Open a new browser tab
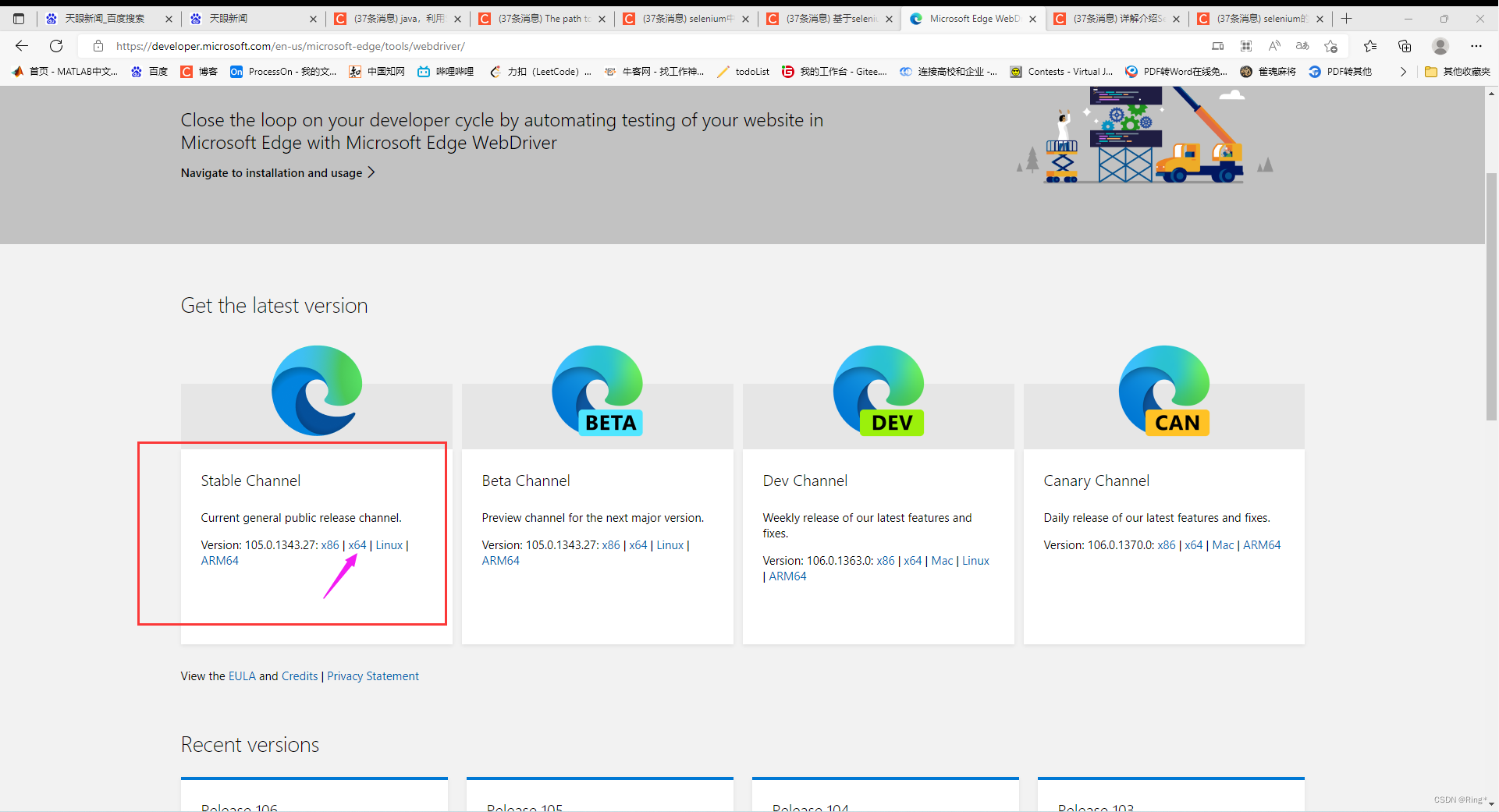Screen dimensions: 1499x812 [x=1346, y=18]
